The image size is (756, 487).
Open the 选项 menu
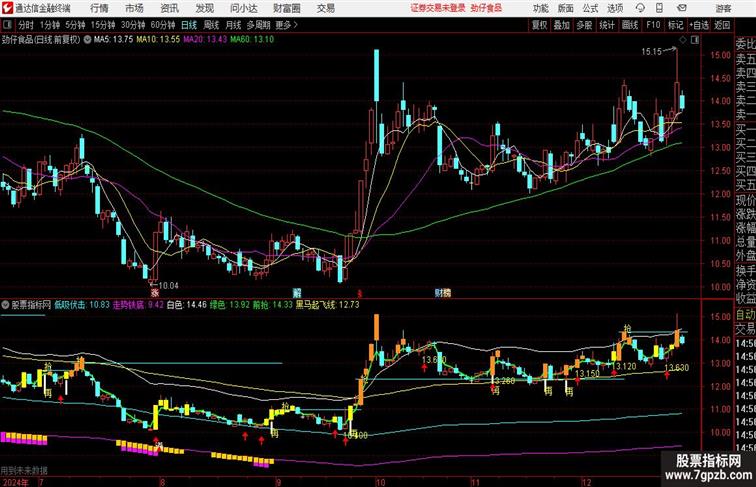[x=615, y=8]
